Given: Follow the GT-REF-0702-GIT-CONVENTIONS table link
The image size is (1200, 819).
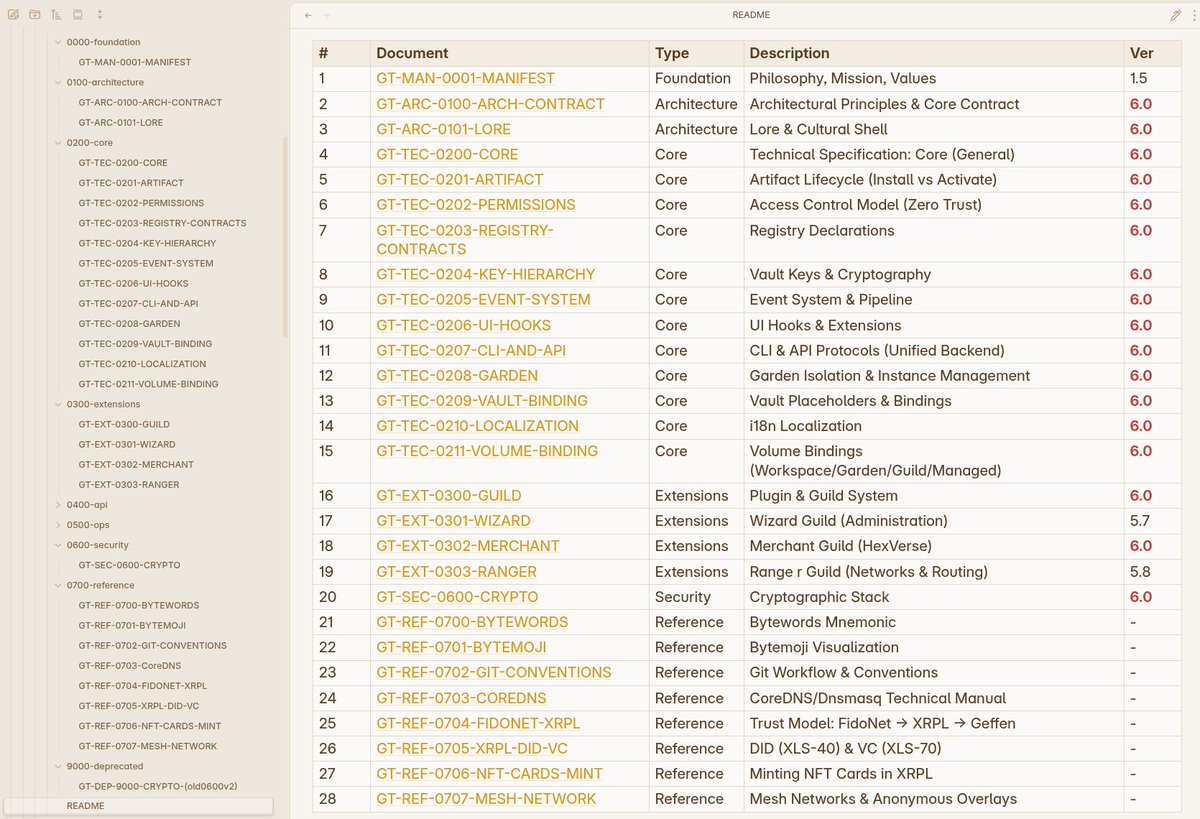Looking at the screenshot, I should point(494,673).
